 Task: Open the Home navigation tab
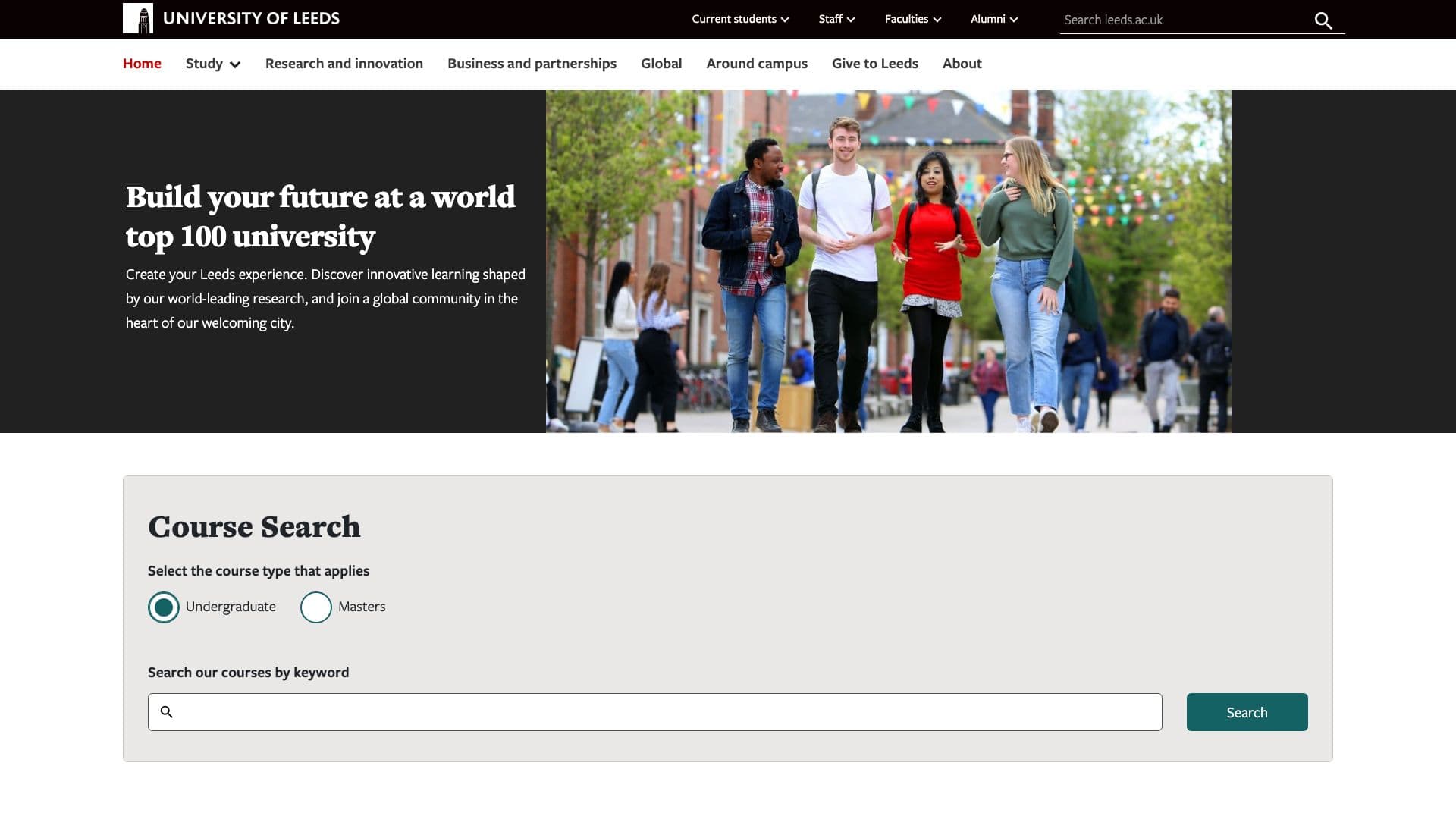coord(142,64)
